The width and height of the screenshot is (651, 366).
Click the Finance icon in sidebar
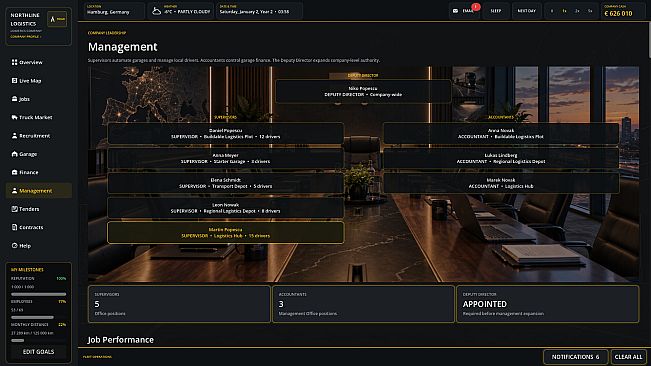coord(15,172)
